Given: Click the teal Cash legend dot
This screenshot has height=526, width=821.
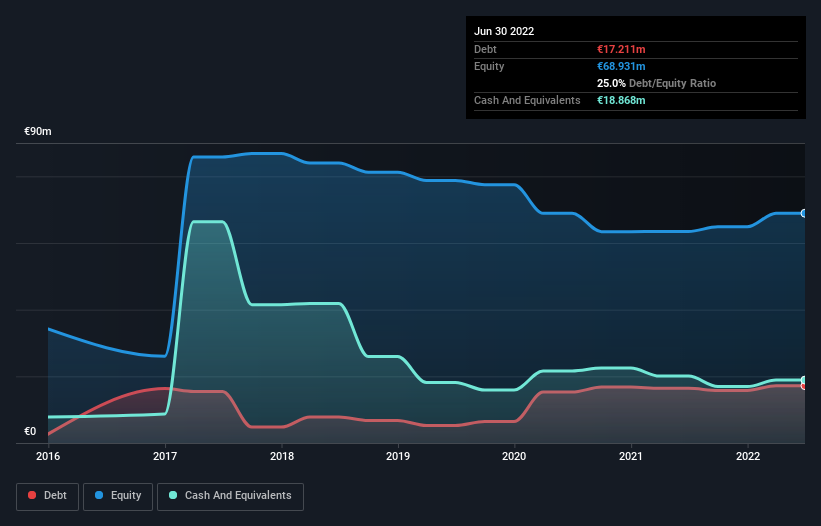Looking at the screenshot, I should (x=173, y=495).
